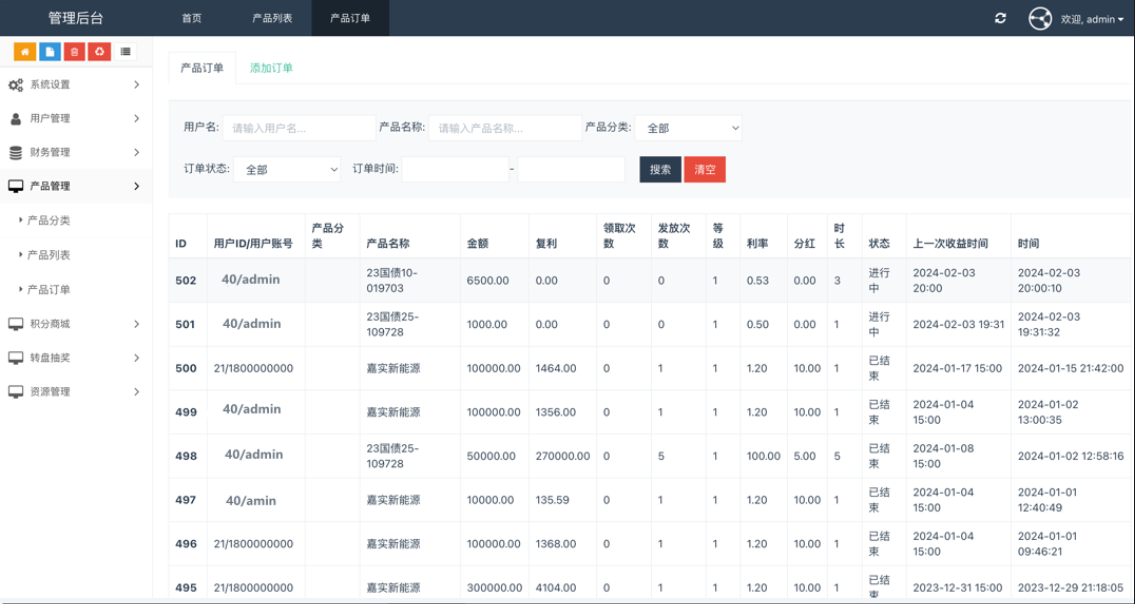Click the coins icon beside 财务管理
This screenshot has width=1135, height=604.
15,153
